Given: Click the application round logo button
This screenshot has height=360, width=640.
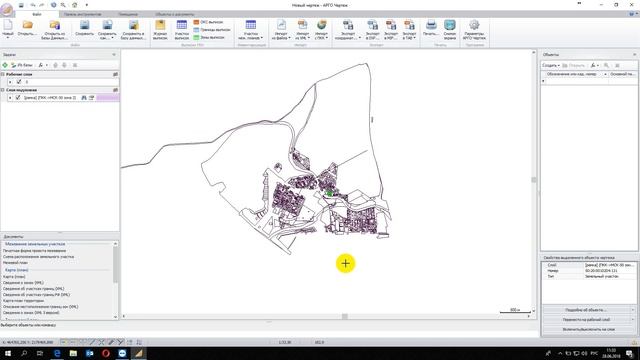Looking at the screenshot, I should [x=7, y=9].
